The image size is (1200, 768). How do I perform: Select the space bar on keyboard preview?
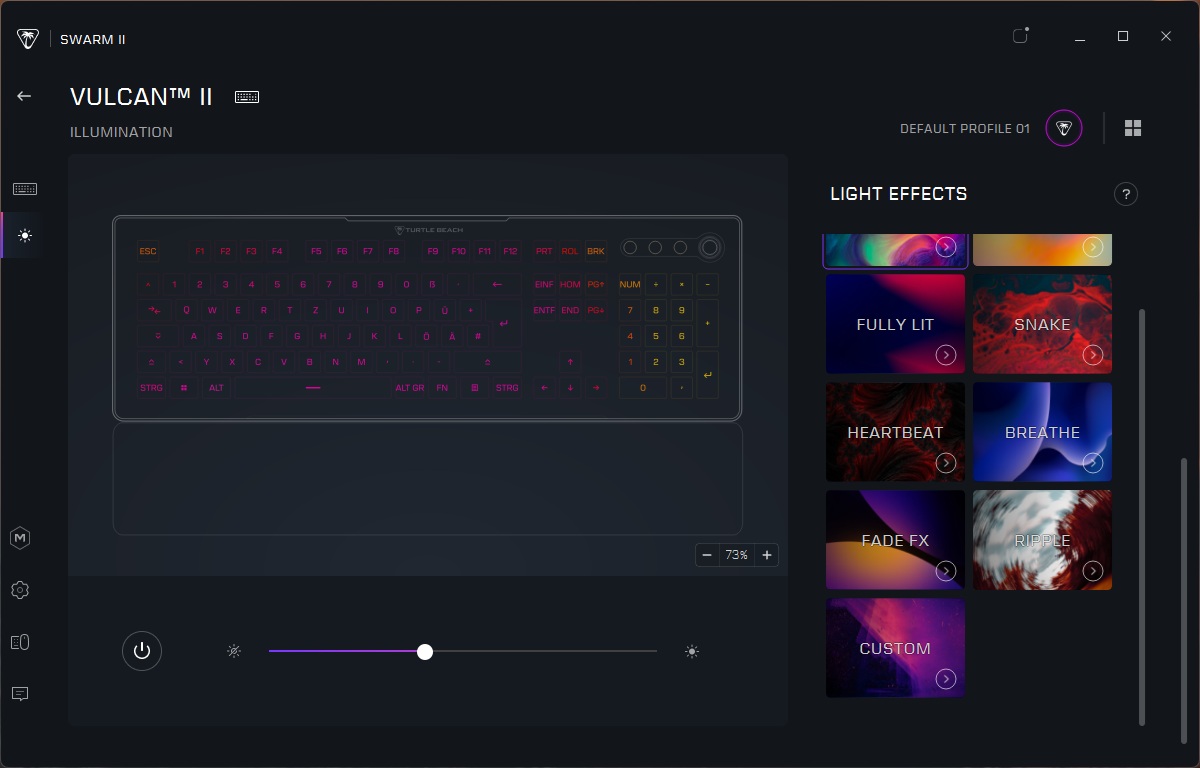point(313,387)
